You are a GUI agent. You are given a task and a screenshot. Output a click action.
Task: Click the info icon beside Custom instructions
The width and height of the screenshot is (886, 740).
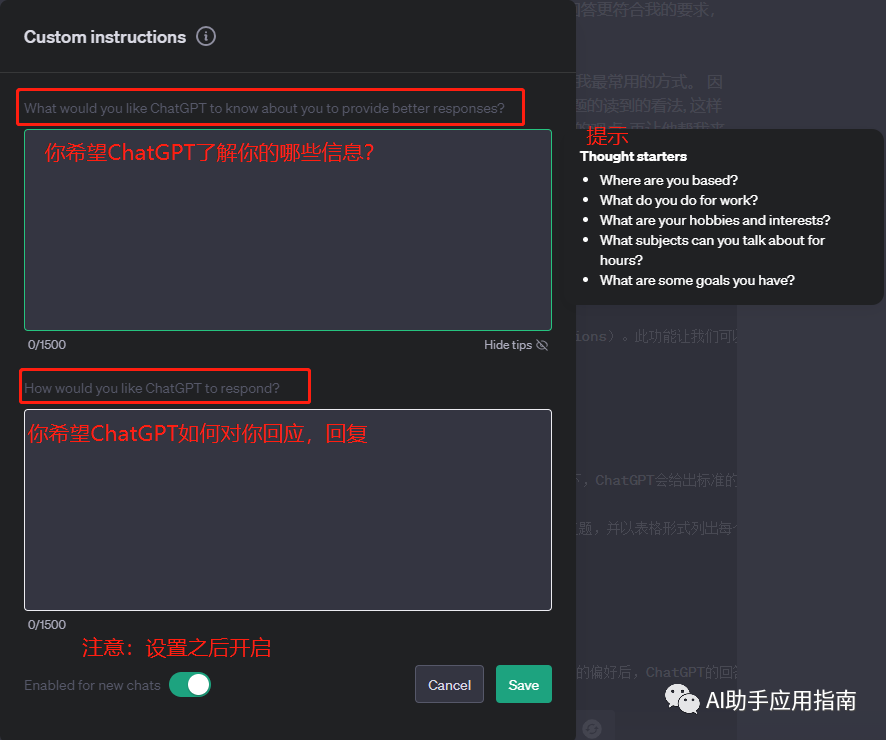tap(206, 37)
